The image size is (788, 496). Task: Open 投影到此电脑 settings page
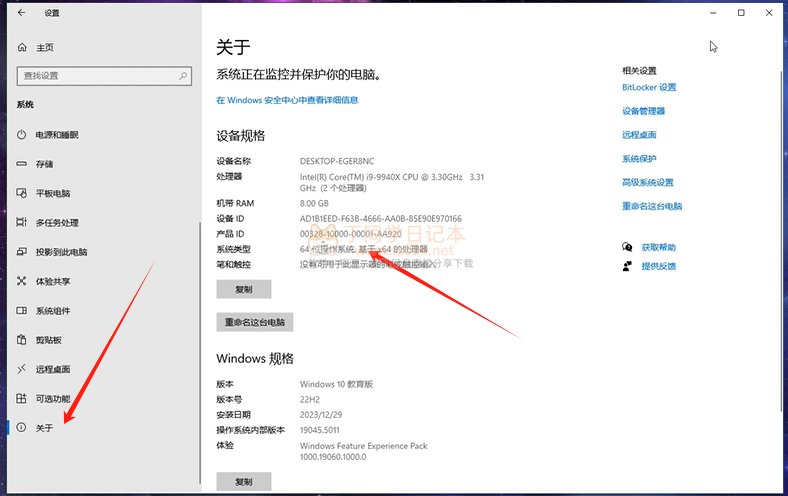61,252
